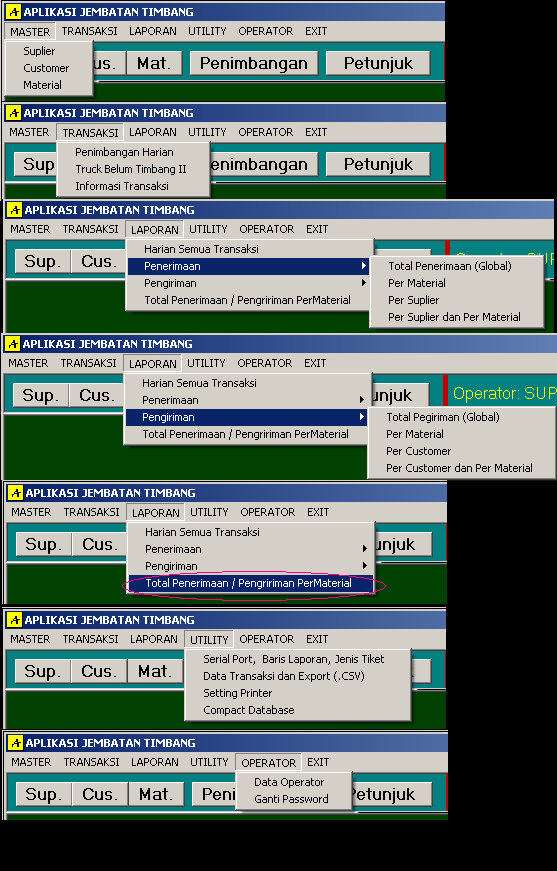Click the Sup. button in the OPERATOR-menu window
The height and width of the screenshot is (871, 557).
click(44, 794)
